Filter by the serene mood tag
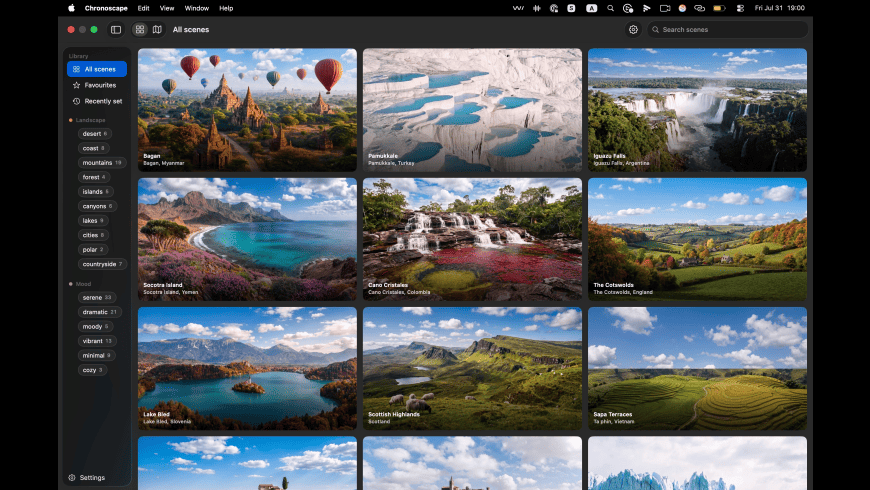The image size is (870, 490). (97, 297)
